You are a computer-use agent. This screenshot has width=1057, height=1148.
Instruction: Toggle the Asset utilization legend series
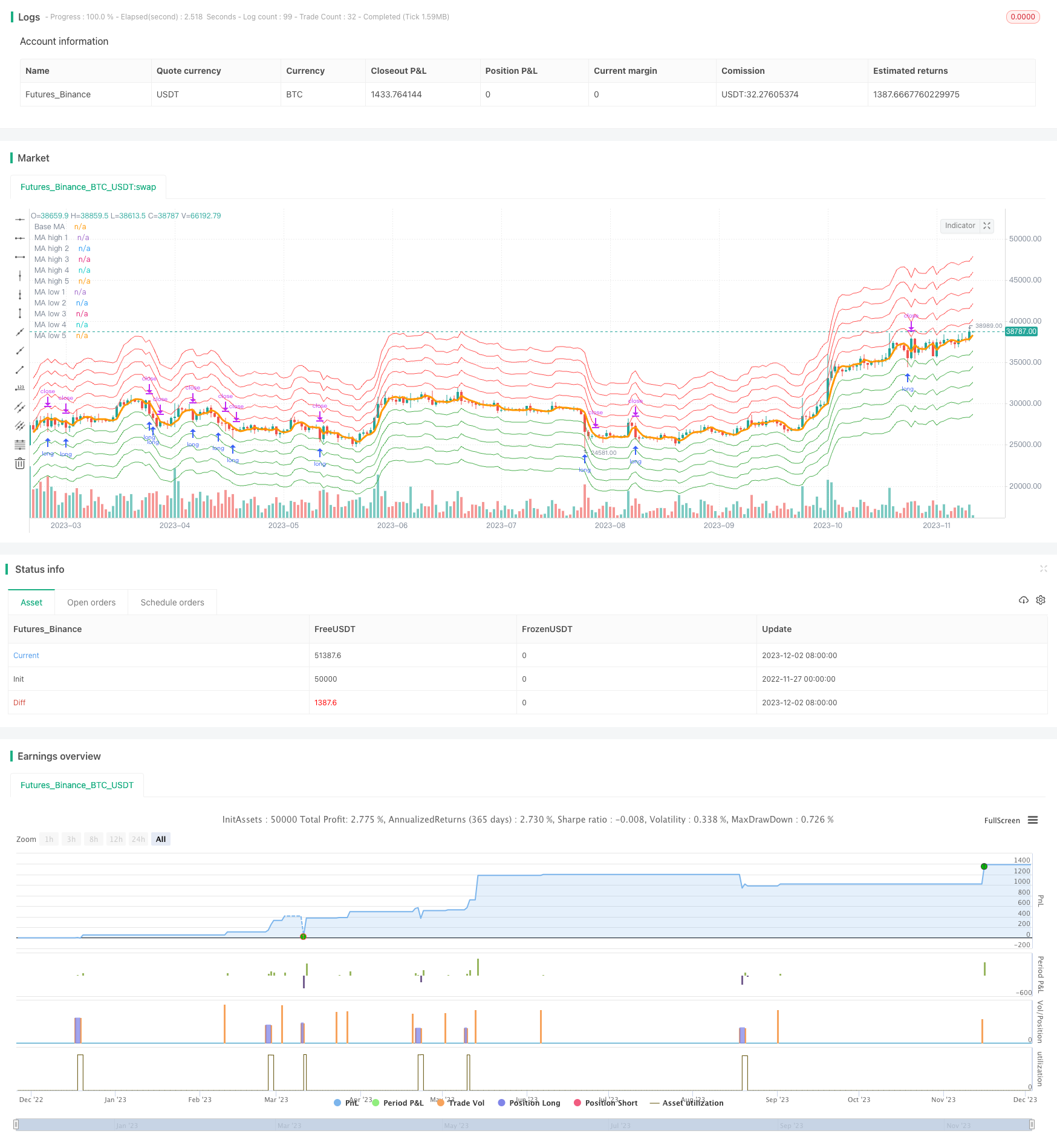pos(687,1103)
